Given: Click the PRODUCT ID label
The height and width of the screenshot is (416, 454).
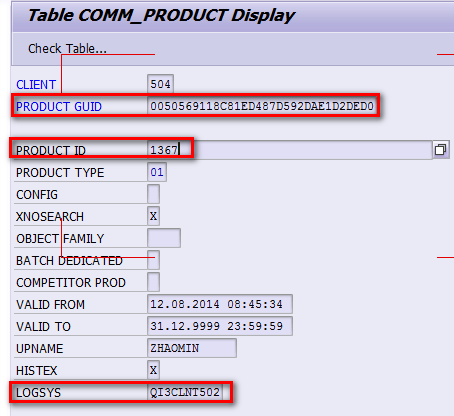Looking at the screenshot, I should [51, 151].
